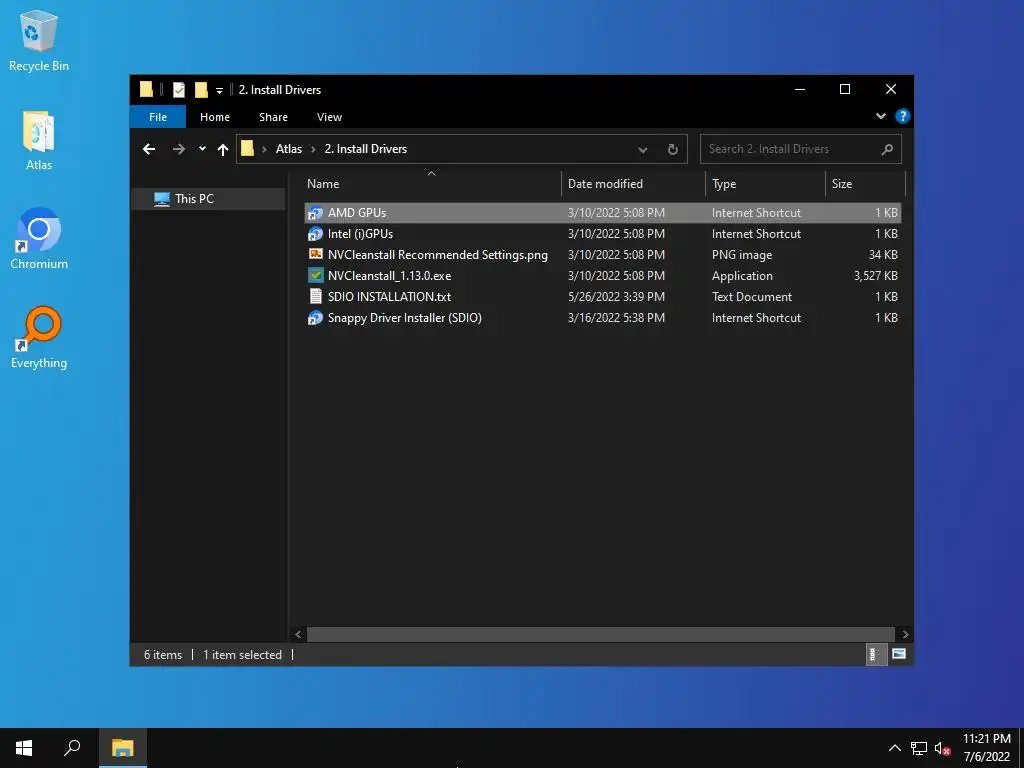
Task: Open Customize Quick Access Toolbar dropdown
Action: point(219,90)
